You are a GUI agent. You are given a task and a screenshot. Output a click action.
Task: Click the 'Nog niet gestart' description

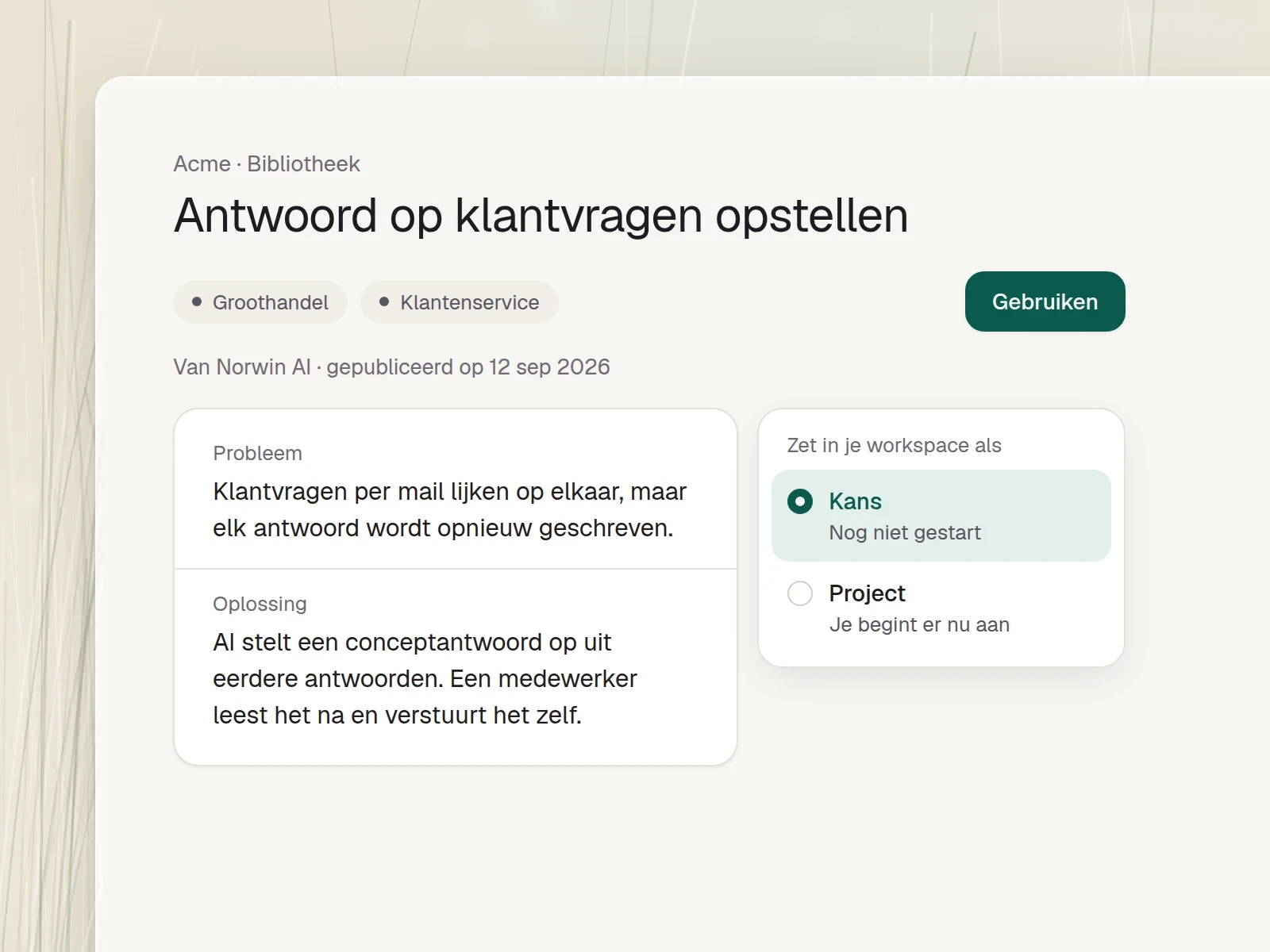905,532
